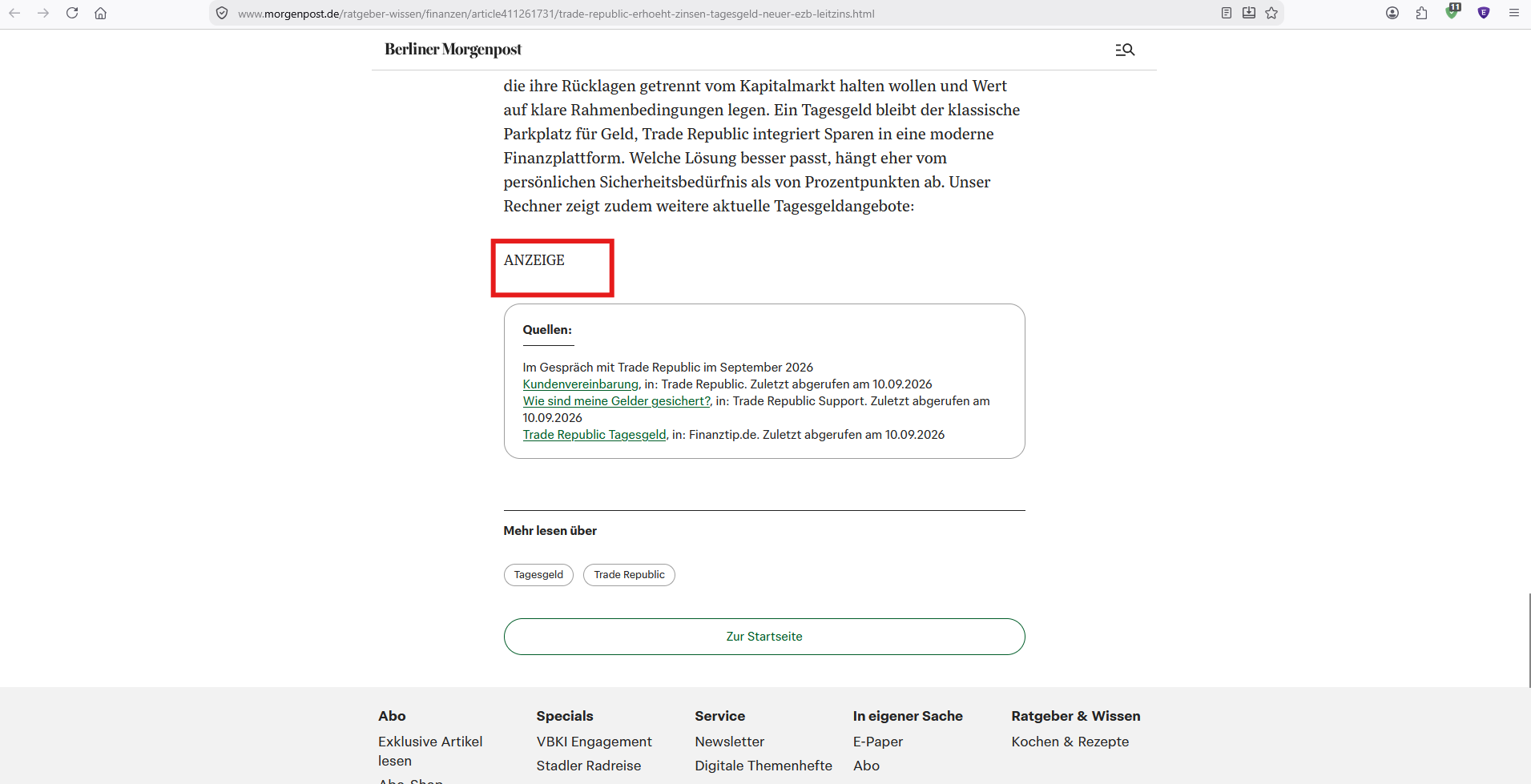The height and width of the screenshot is (784, 1531).
Task: Click the Abo footer column heading
Action: coord(392,716)
